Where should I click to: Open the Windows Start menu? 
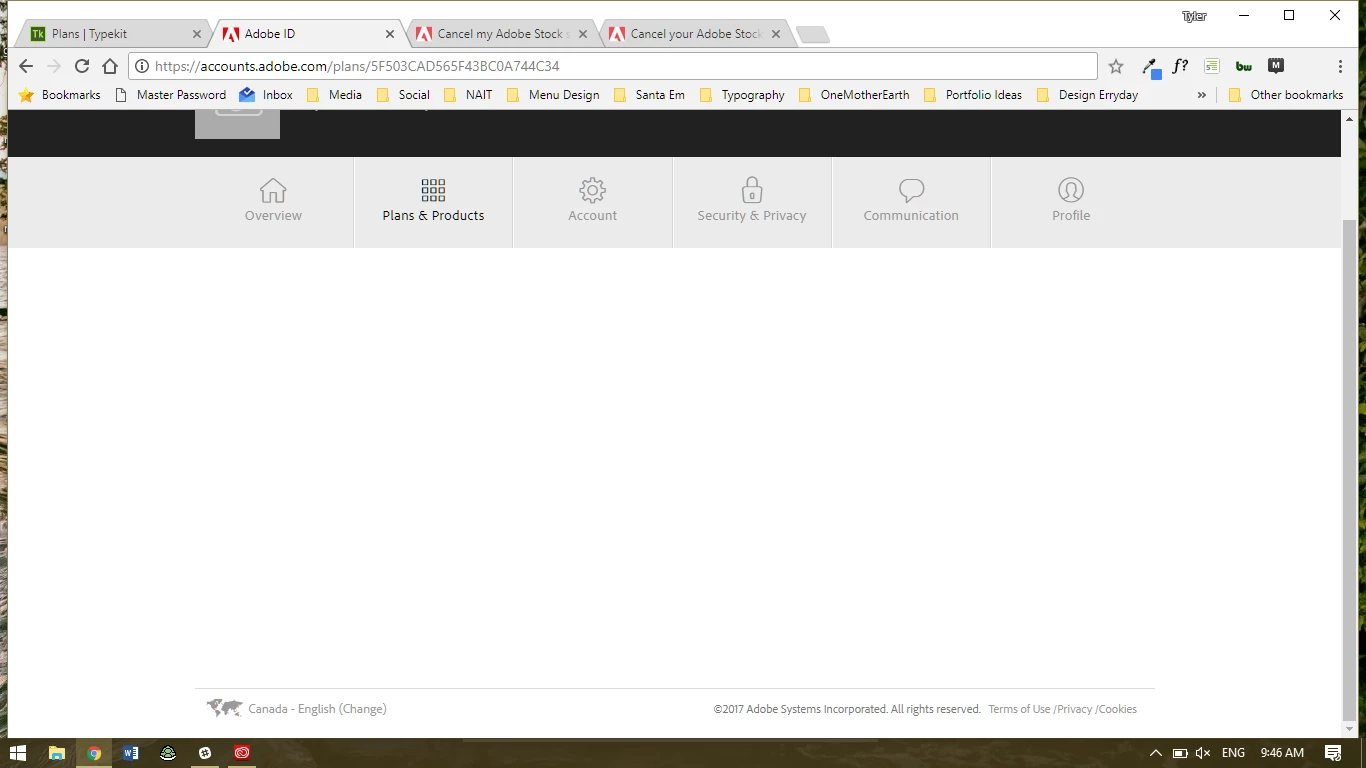pos(18,753)
